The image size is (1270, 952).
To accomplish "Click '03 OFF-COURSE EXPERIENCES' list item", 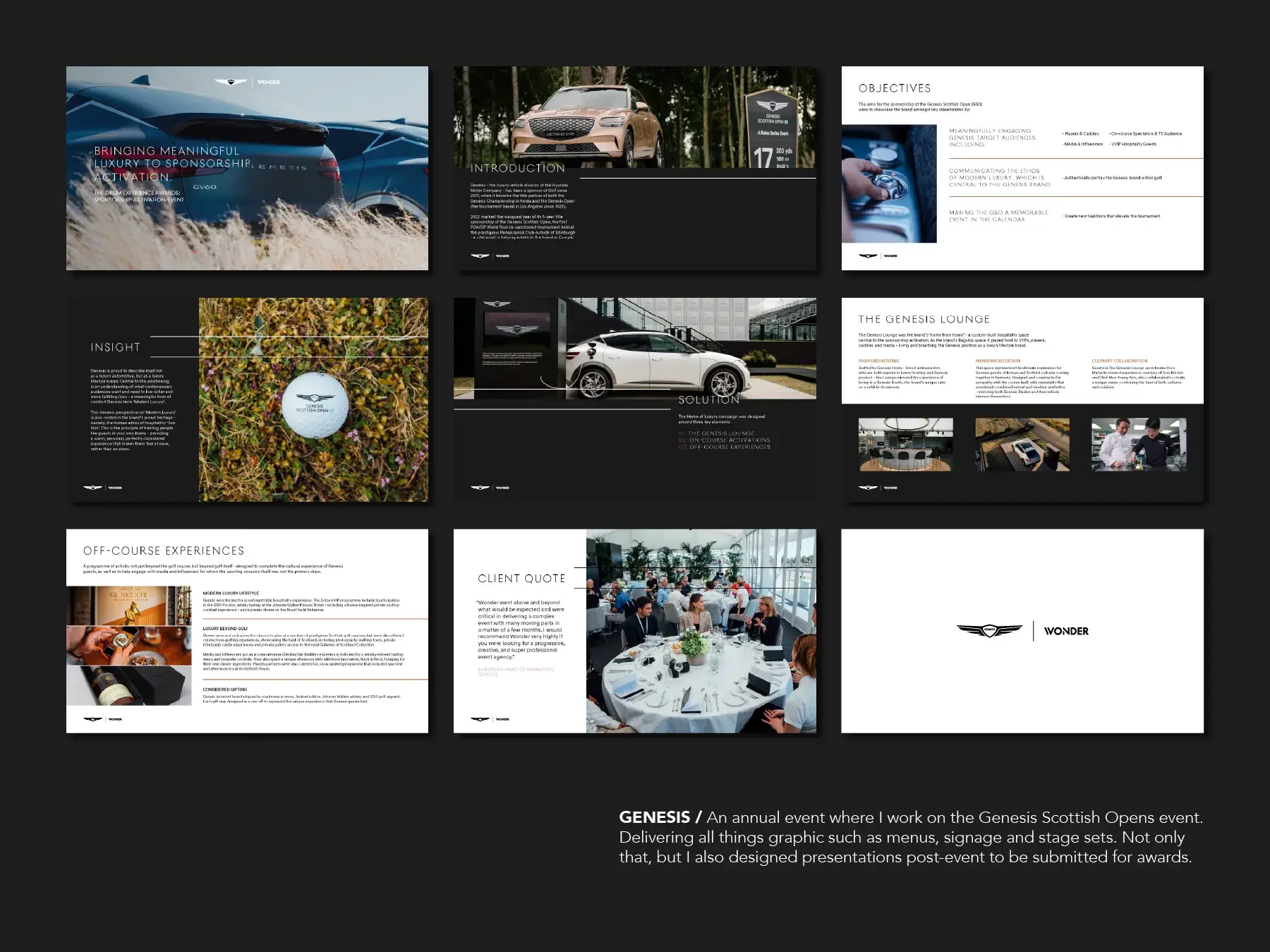I will [724, 447].
